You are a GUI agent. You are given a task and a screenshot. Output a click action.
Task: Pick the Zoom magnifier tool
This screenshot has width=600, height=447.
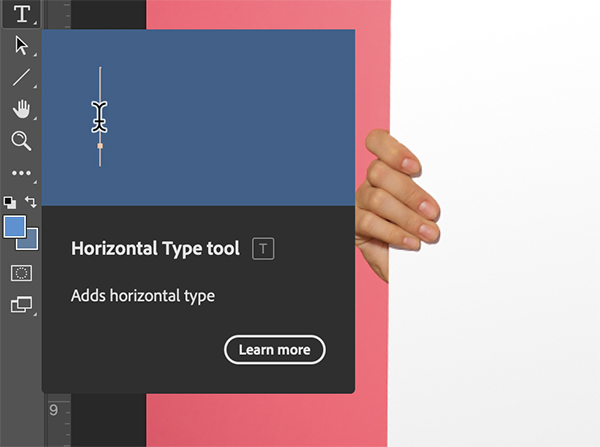(x=21, y=141)
